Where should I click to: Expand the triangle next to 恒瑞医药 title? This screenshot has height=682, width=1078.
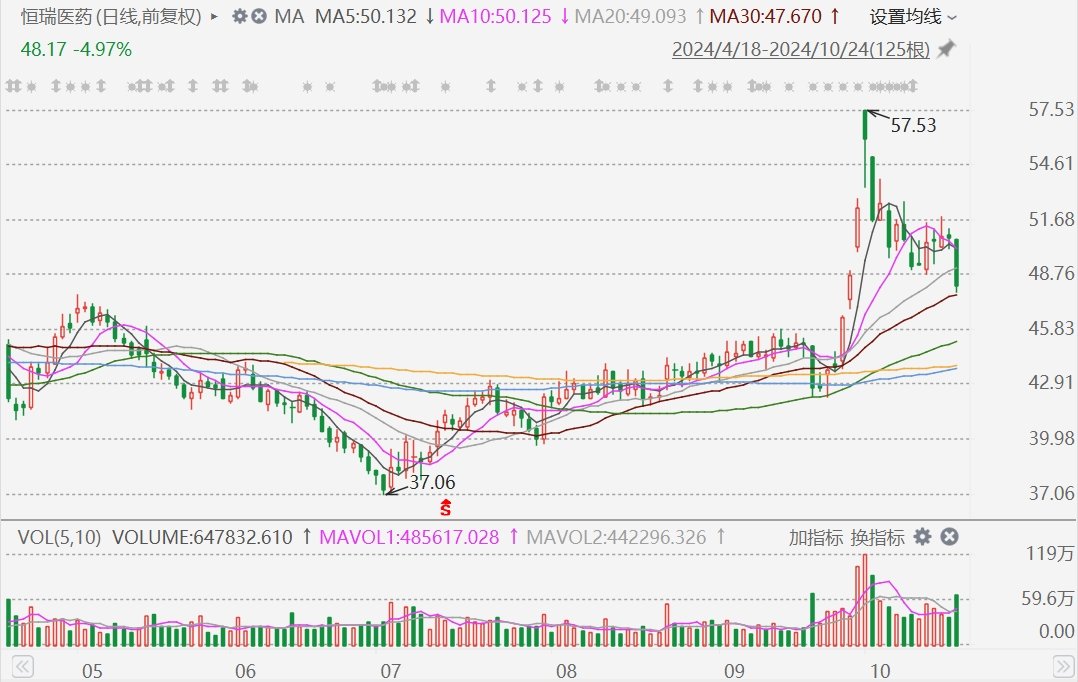(x=215, y=17)
